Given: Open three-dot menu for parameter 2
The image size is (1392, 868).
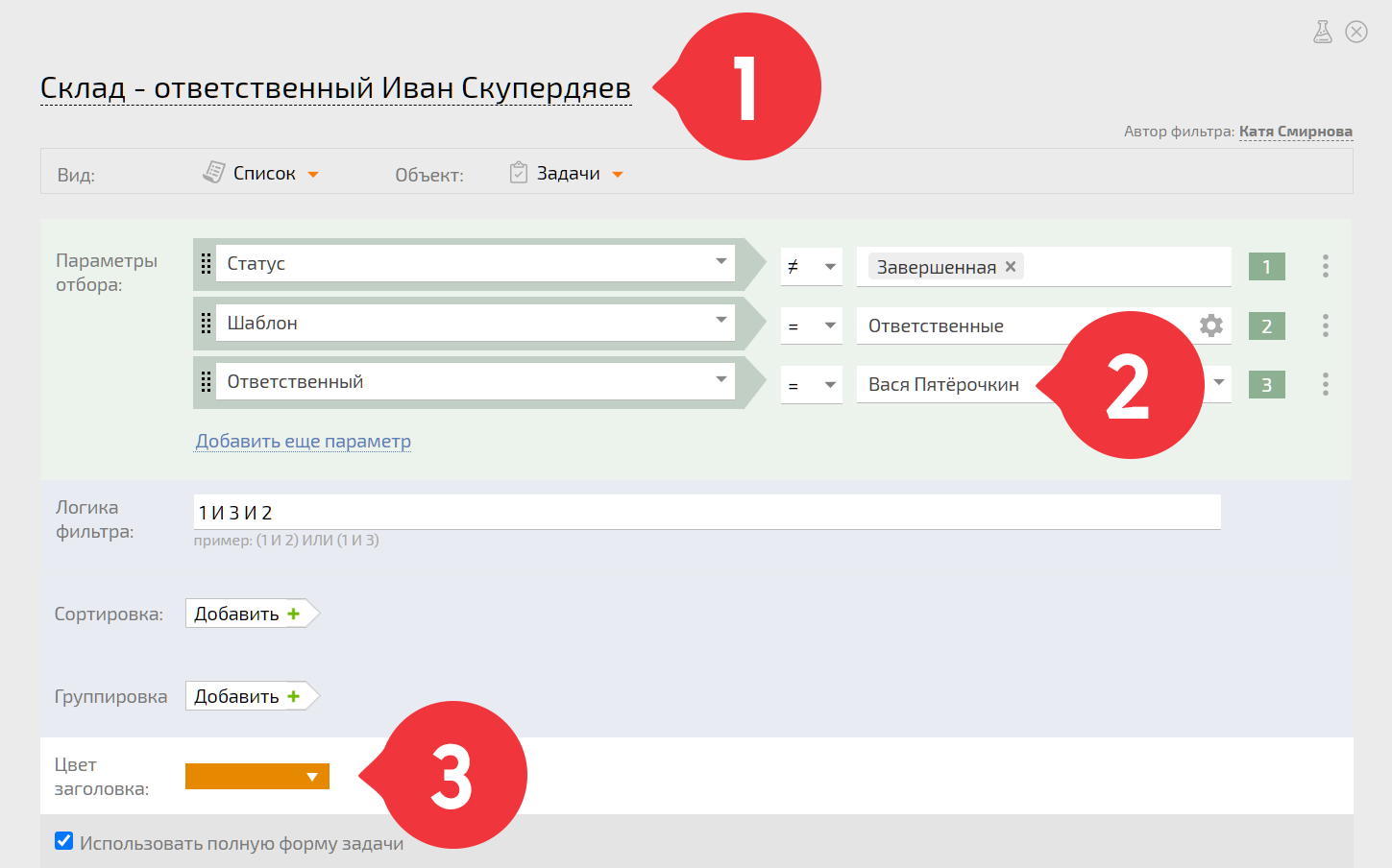Looking at the screenshot, I should (1326, 325).
